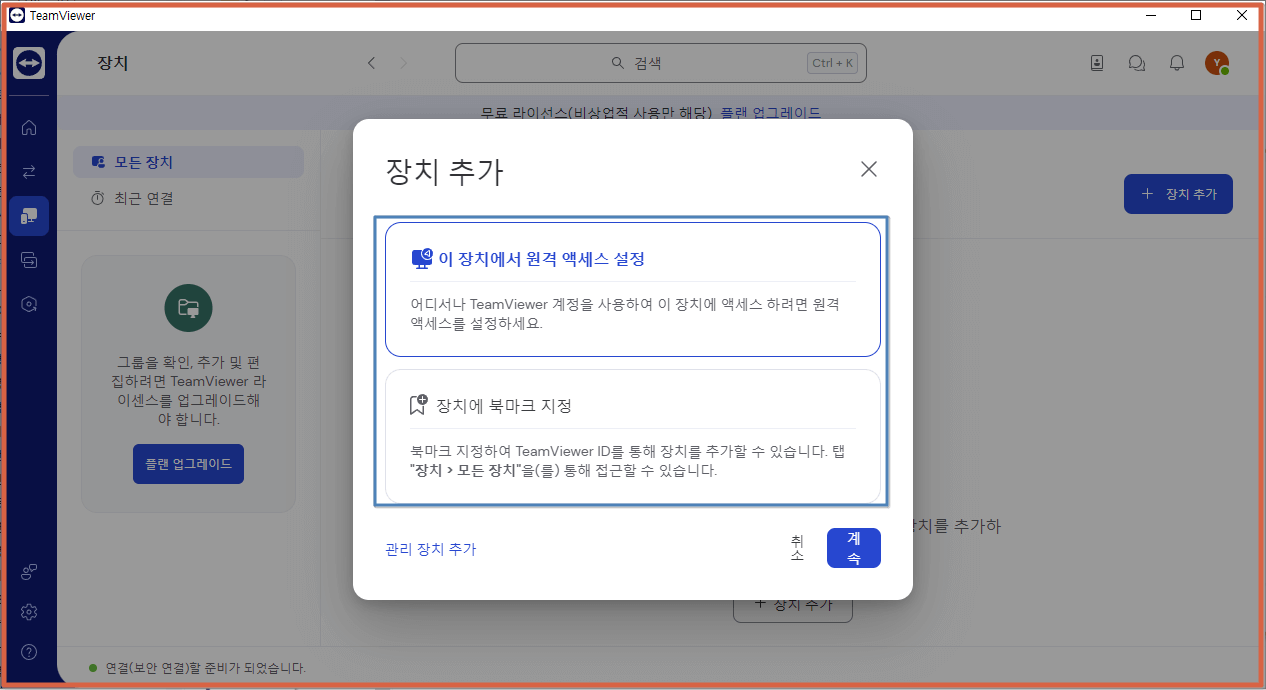Open the hexagon admin settings sidebar icon
Screen dimensions: 1266x690
coord(29,304)
